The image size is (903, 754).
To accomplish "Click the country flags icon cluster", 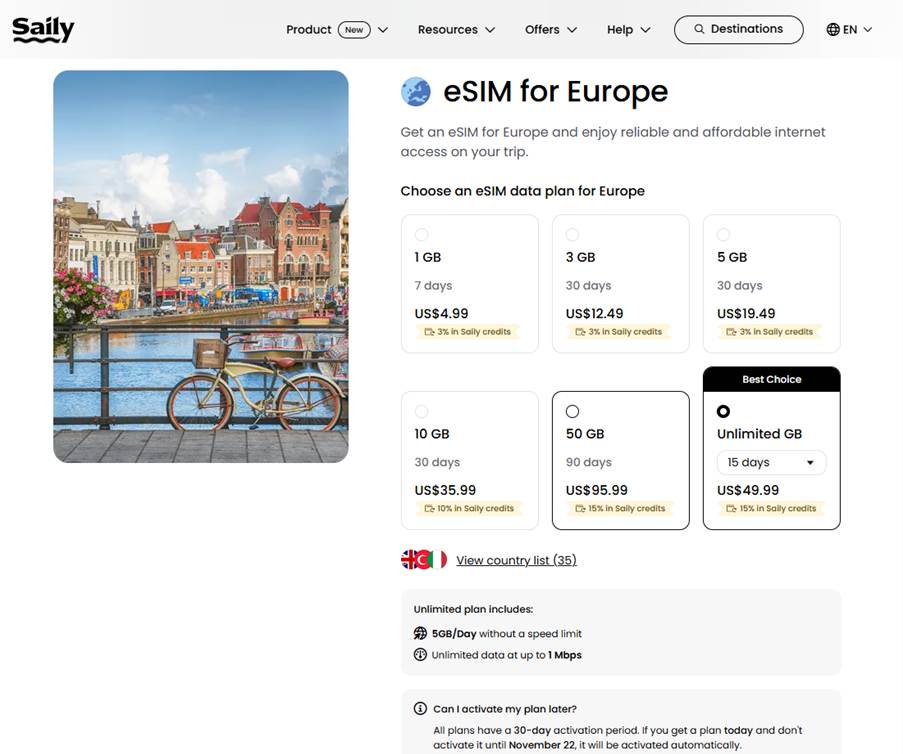I will (x=424, y=560).
